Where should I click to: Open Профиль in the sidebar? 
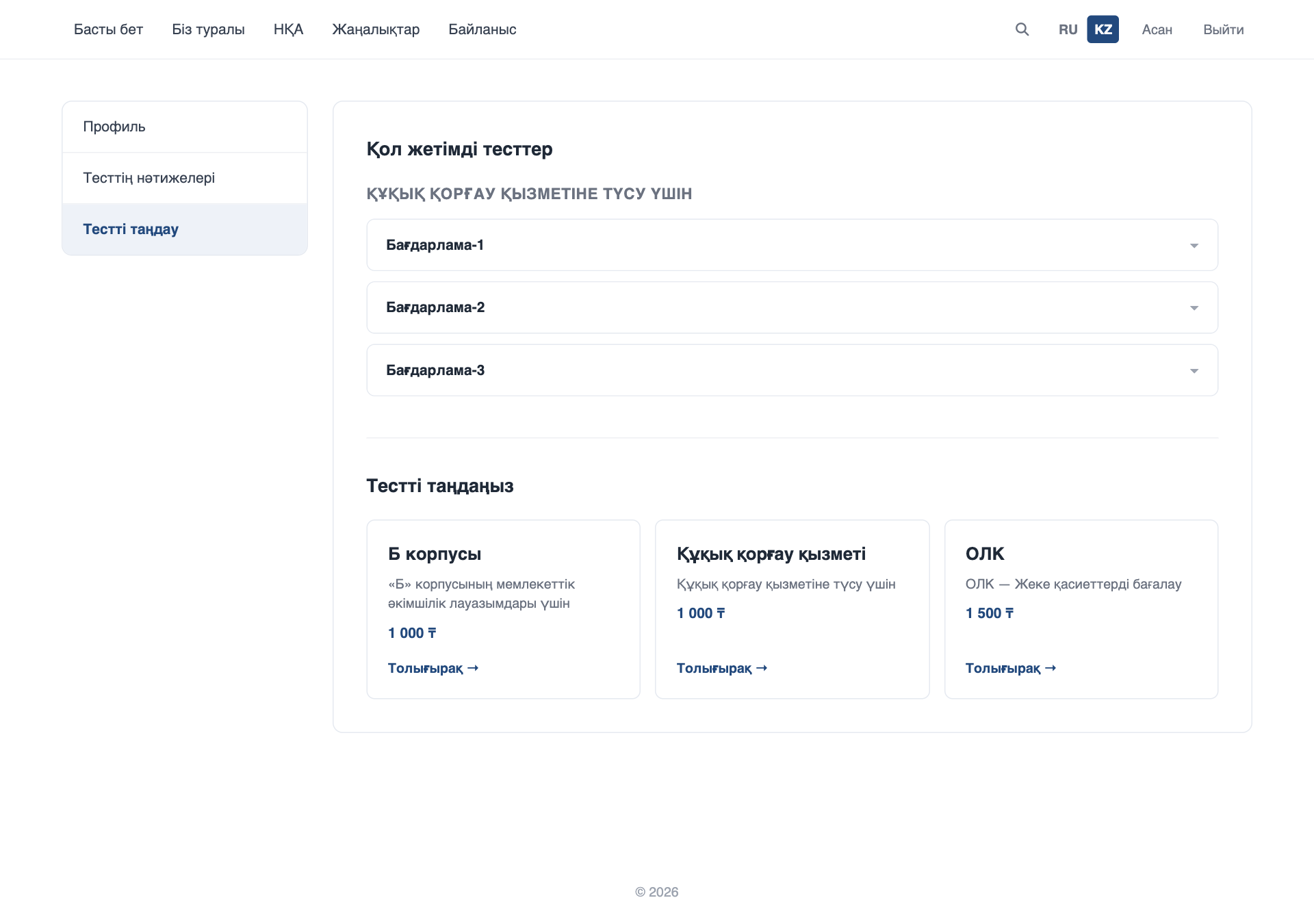click(x=185, y=127)
